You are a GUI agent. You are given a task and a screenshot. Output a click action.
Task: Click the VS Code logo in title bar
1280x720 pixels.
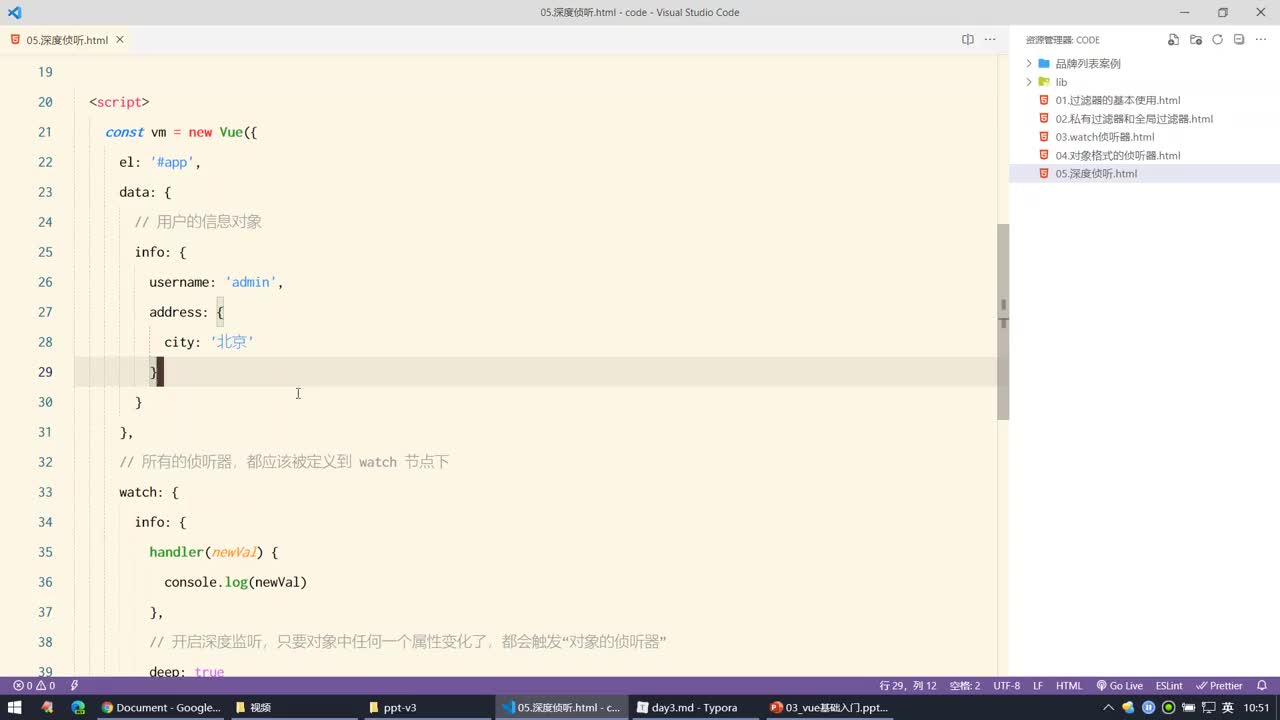pos(14,12)
